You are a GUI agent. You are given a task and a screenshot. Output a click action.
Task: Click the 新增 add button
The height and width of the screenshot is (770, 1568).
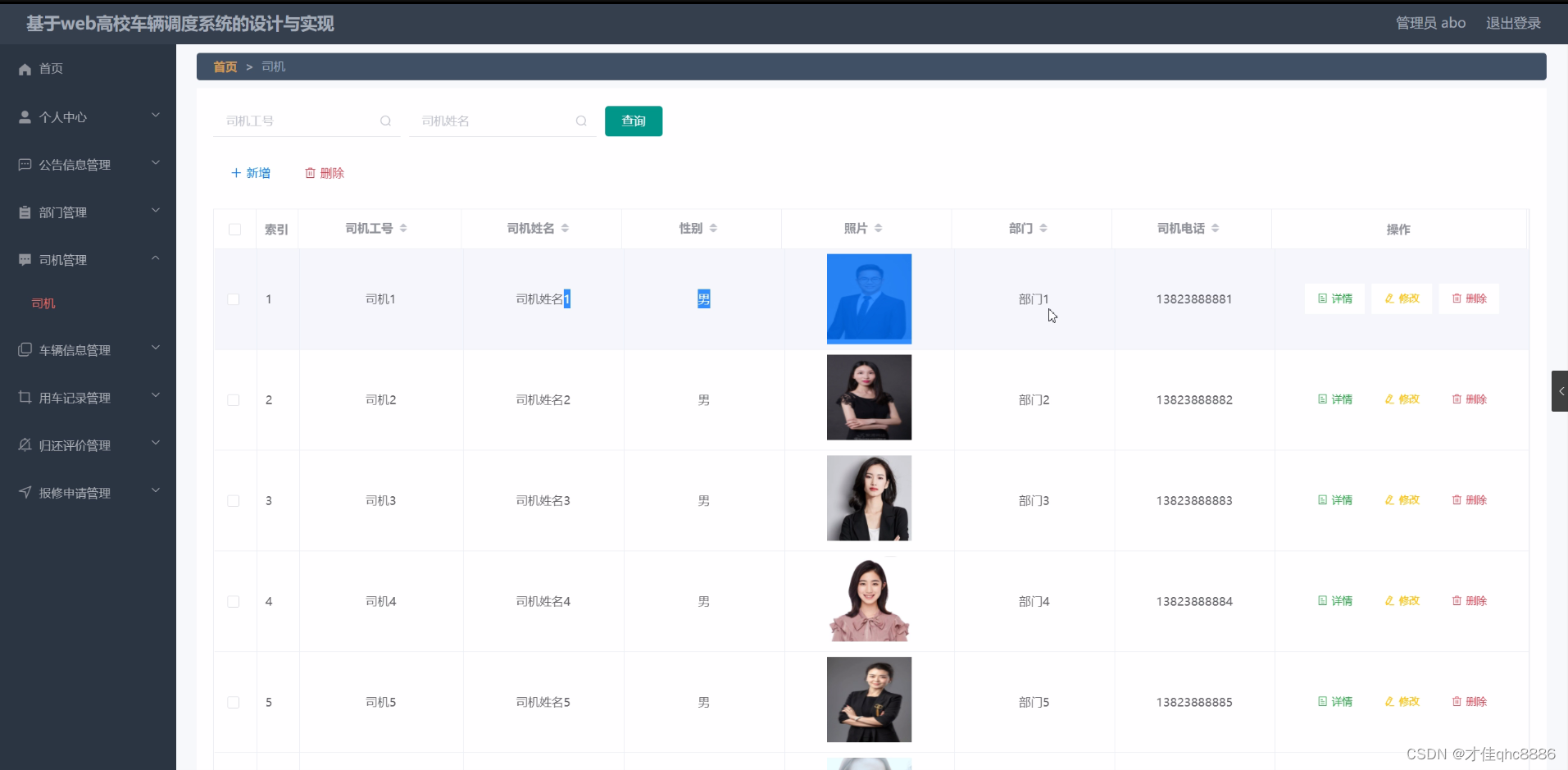click(x=251, y=173)
